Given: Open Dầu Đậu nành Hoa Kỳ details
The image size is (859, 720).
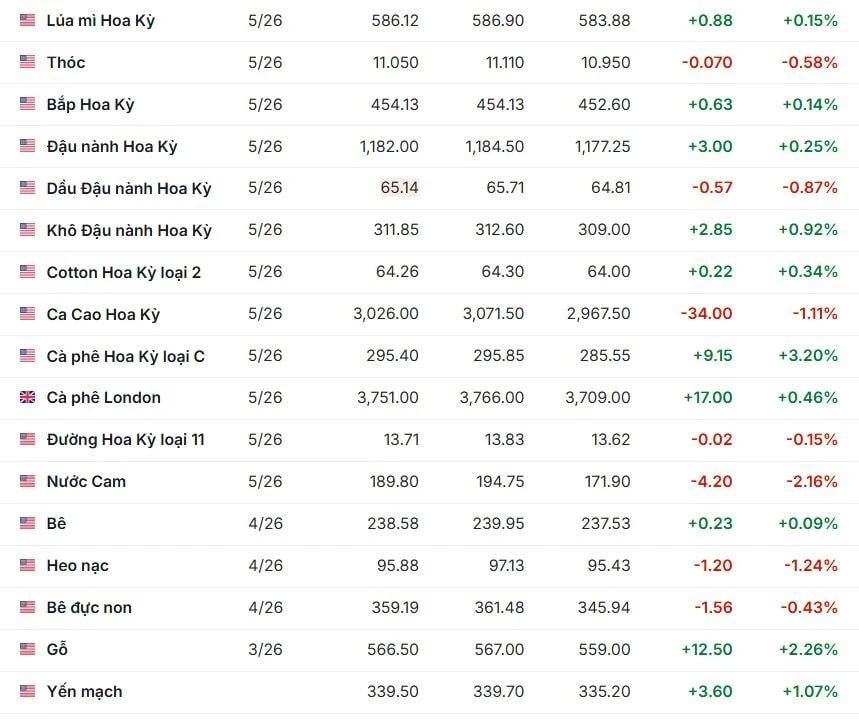Looking at the screenshot, I should pyautogui.click(x=129, y=188).
